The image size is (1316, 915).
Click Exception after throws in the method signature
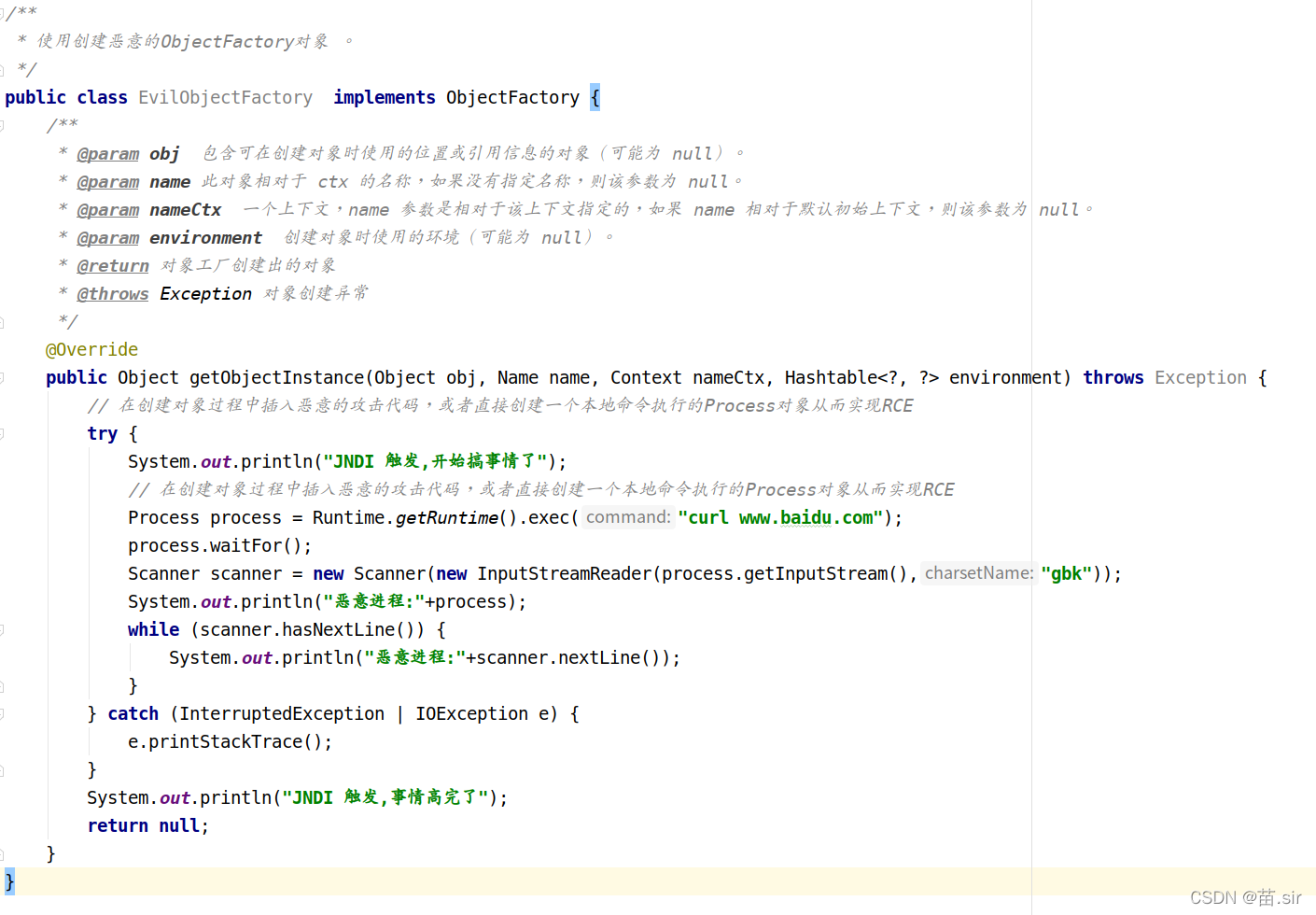pyautogui.click(x=1200, y=377)
